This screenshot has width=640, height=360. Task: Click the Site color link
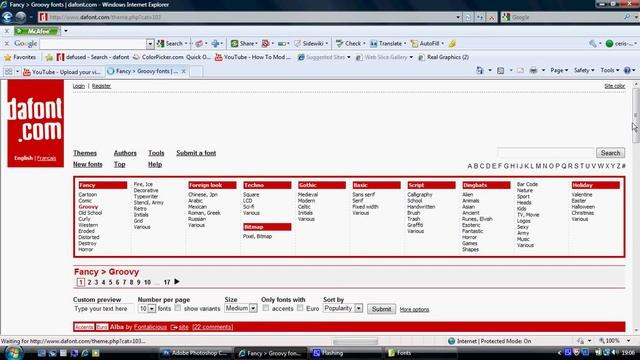coord(615,86)
